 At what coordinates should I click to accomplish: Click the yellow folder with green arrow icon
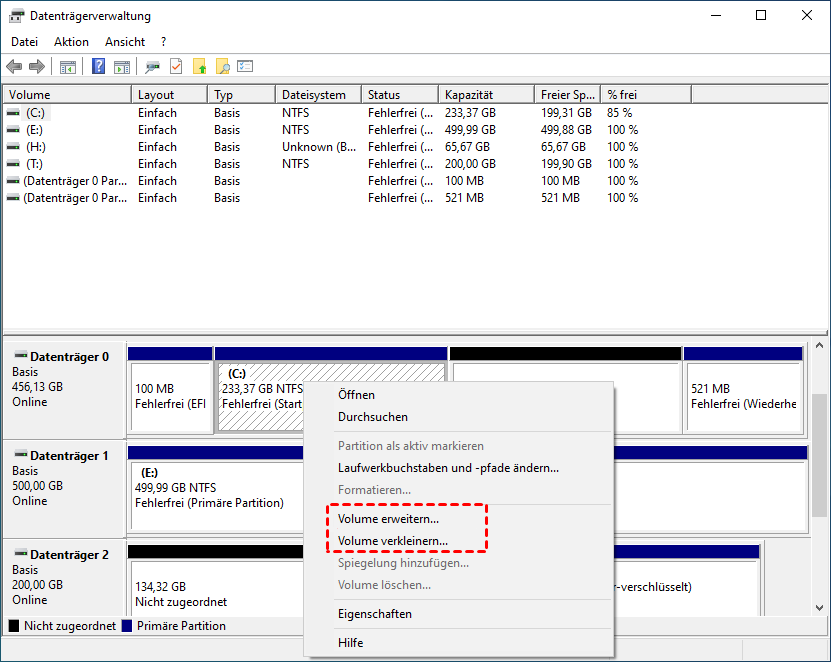pyautogui.click(x=199, y=66)
